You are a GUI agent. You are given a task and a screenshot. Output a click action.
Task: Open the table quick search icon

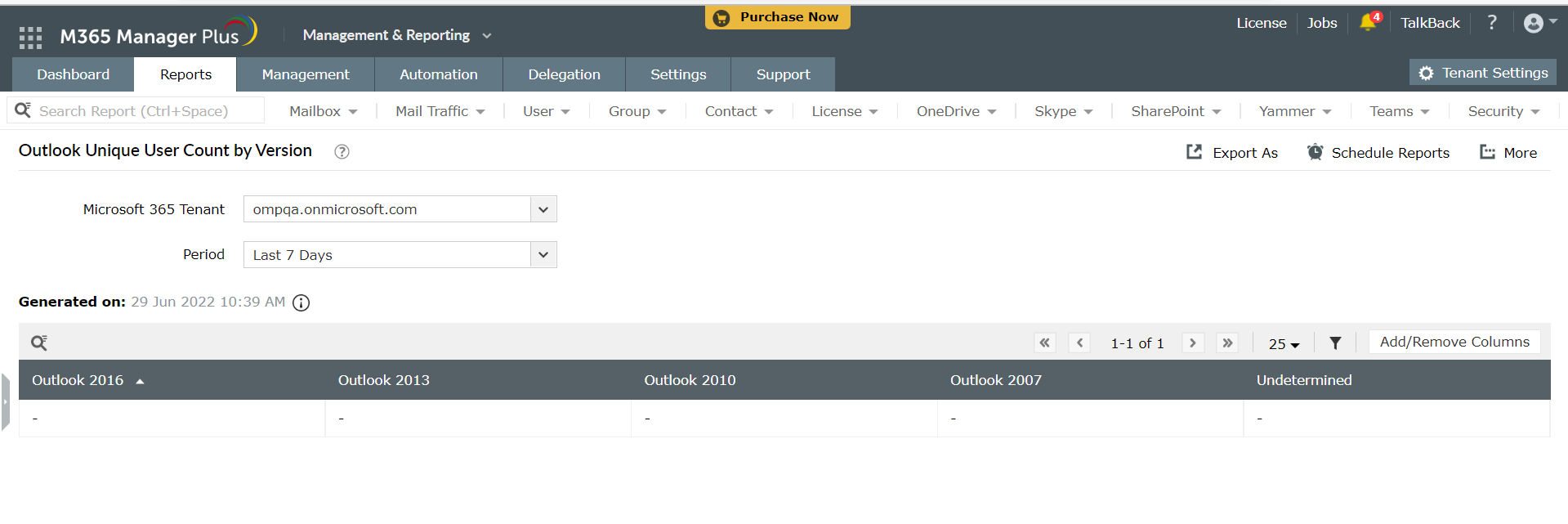38,343
